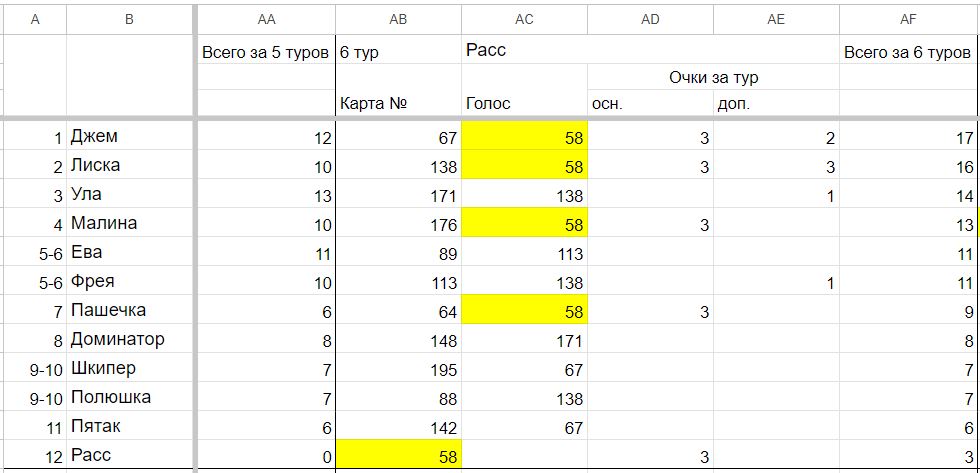Click the 'Карта №' header cell
Screen dimensions: 980x473
pyautogui.click(x=399, y=103)
